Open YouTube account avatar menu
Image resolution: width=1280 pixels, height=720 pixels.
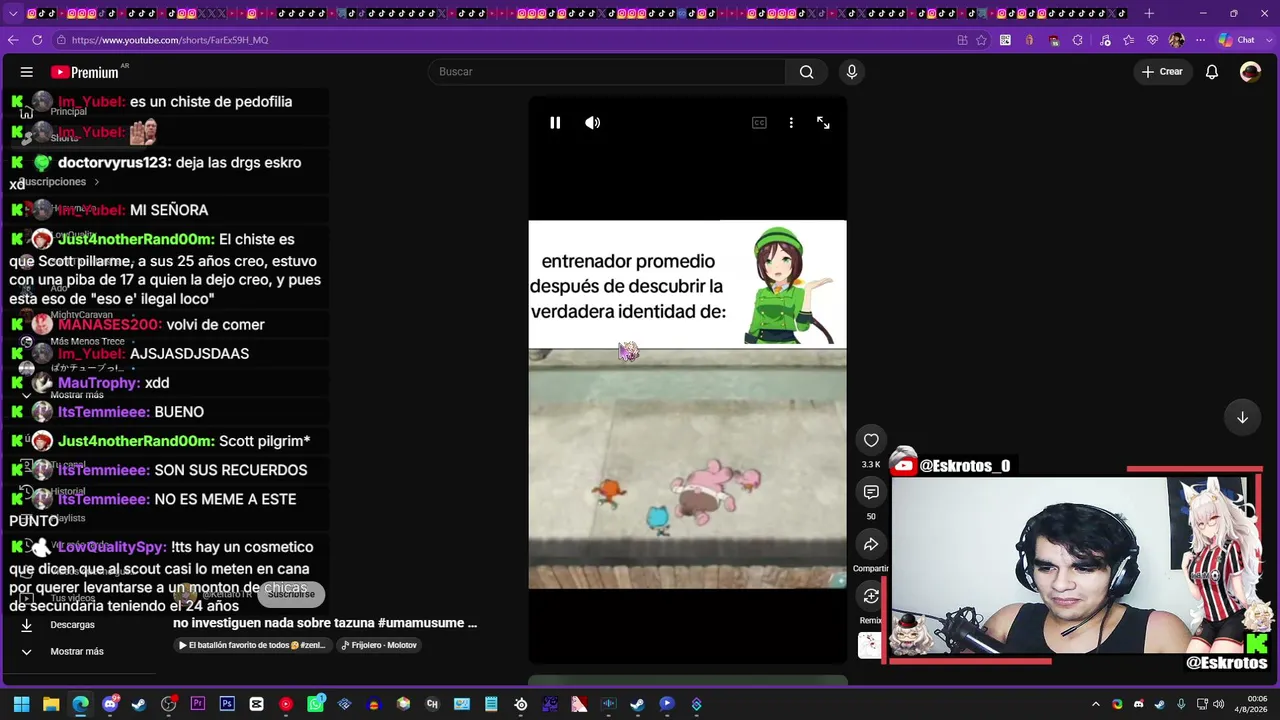coord(1250,72)
